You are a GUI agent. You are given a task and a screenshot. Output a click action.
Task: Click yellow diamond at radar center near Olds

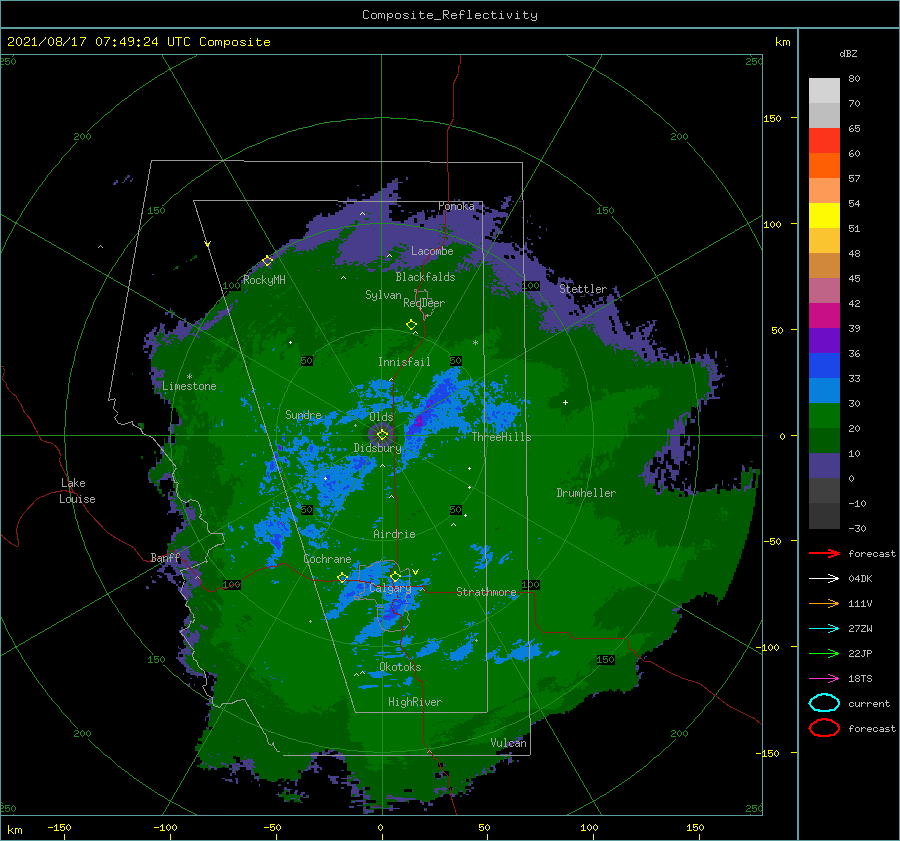pos(382,435)
